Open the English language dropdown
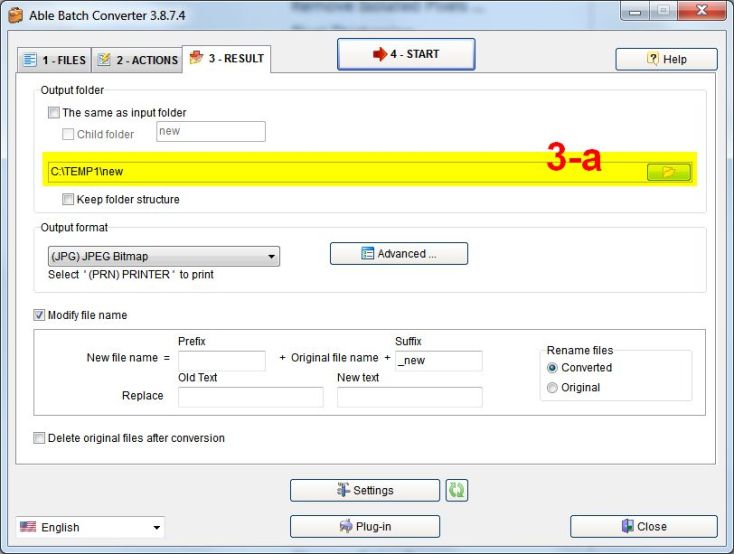The width and height of the screenshot is (734, 554). 90,527
